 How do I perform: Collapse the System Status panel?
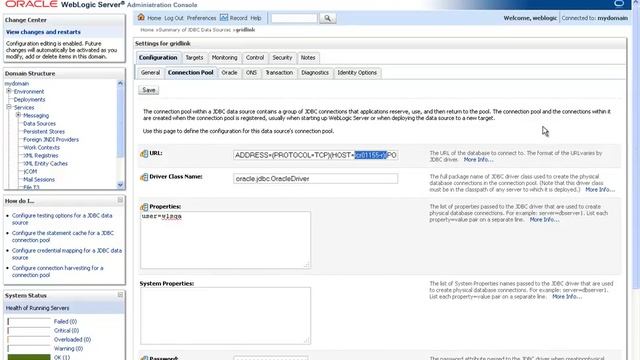(x=120, y=295)
